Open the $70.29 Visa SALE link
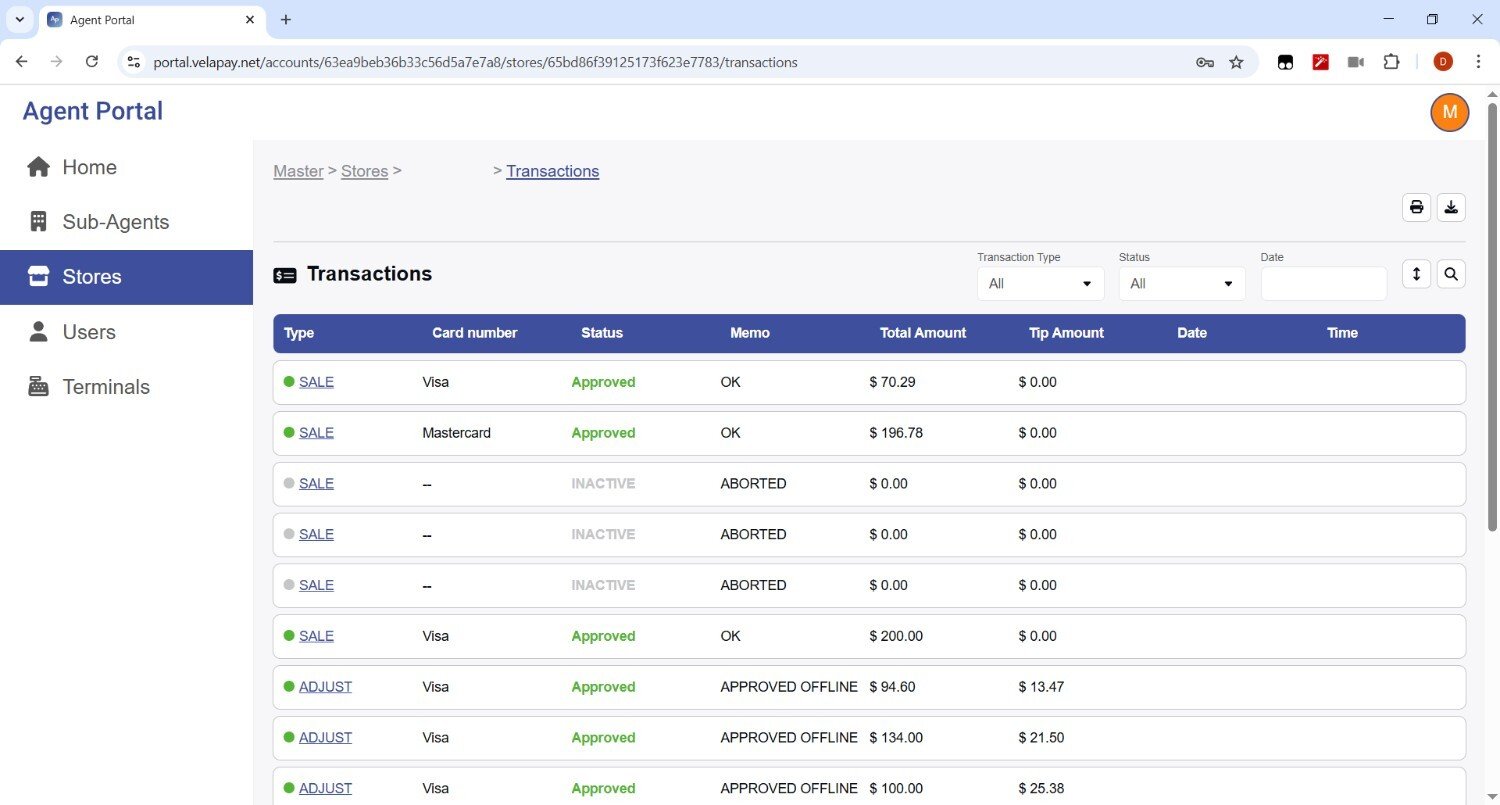The height and width of the screenshot is (805, 1500). pos(316,382)
